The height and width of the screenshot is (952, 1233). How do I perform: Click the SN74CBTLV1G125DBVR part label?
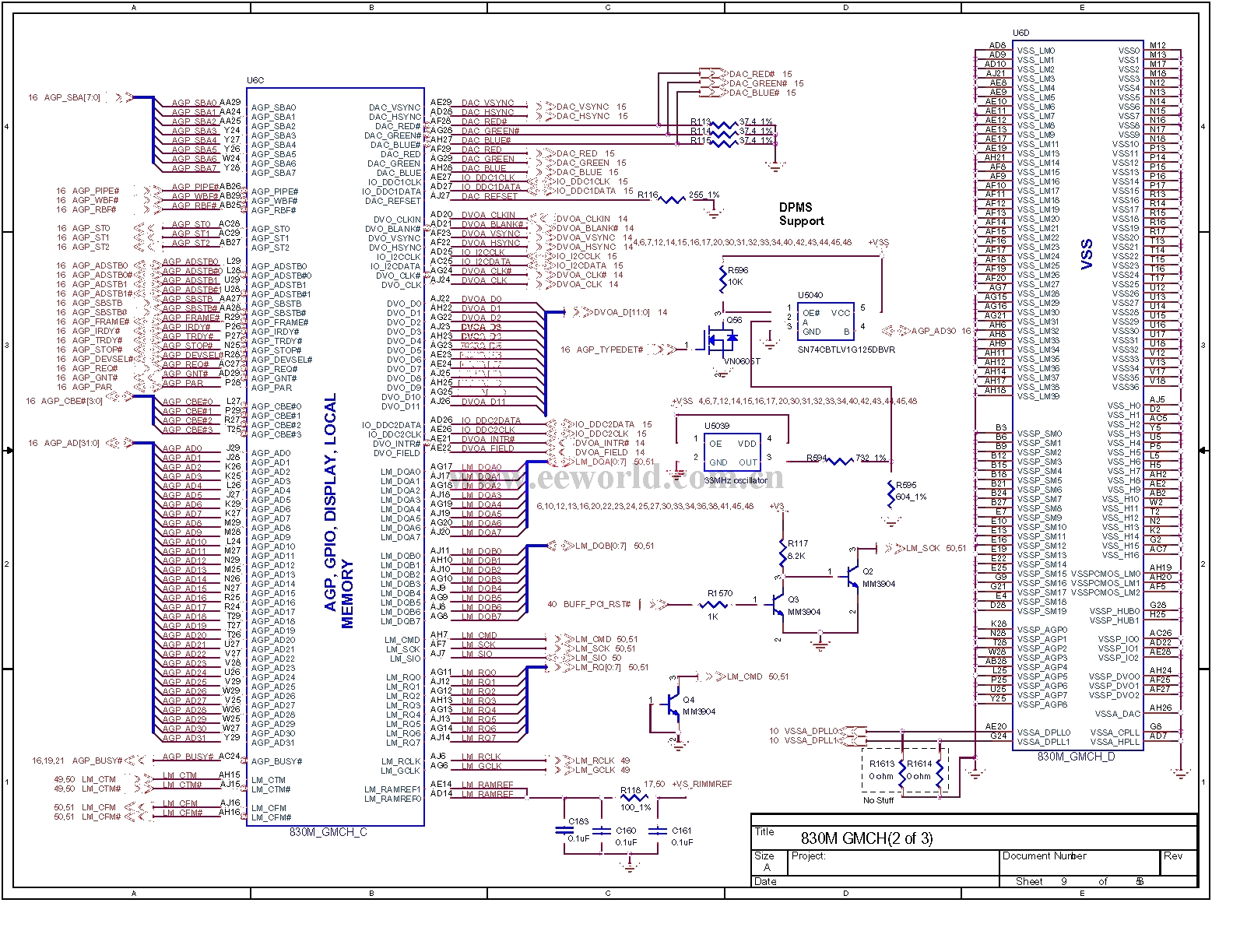pyautogui.click(x=846, y=350)
